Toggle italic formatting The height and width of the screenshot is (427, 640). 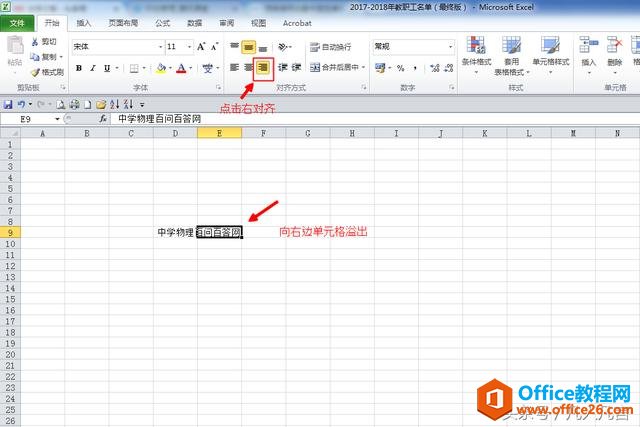93,68
